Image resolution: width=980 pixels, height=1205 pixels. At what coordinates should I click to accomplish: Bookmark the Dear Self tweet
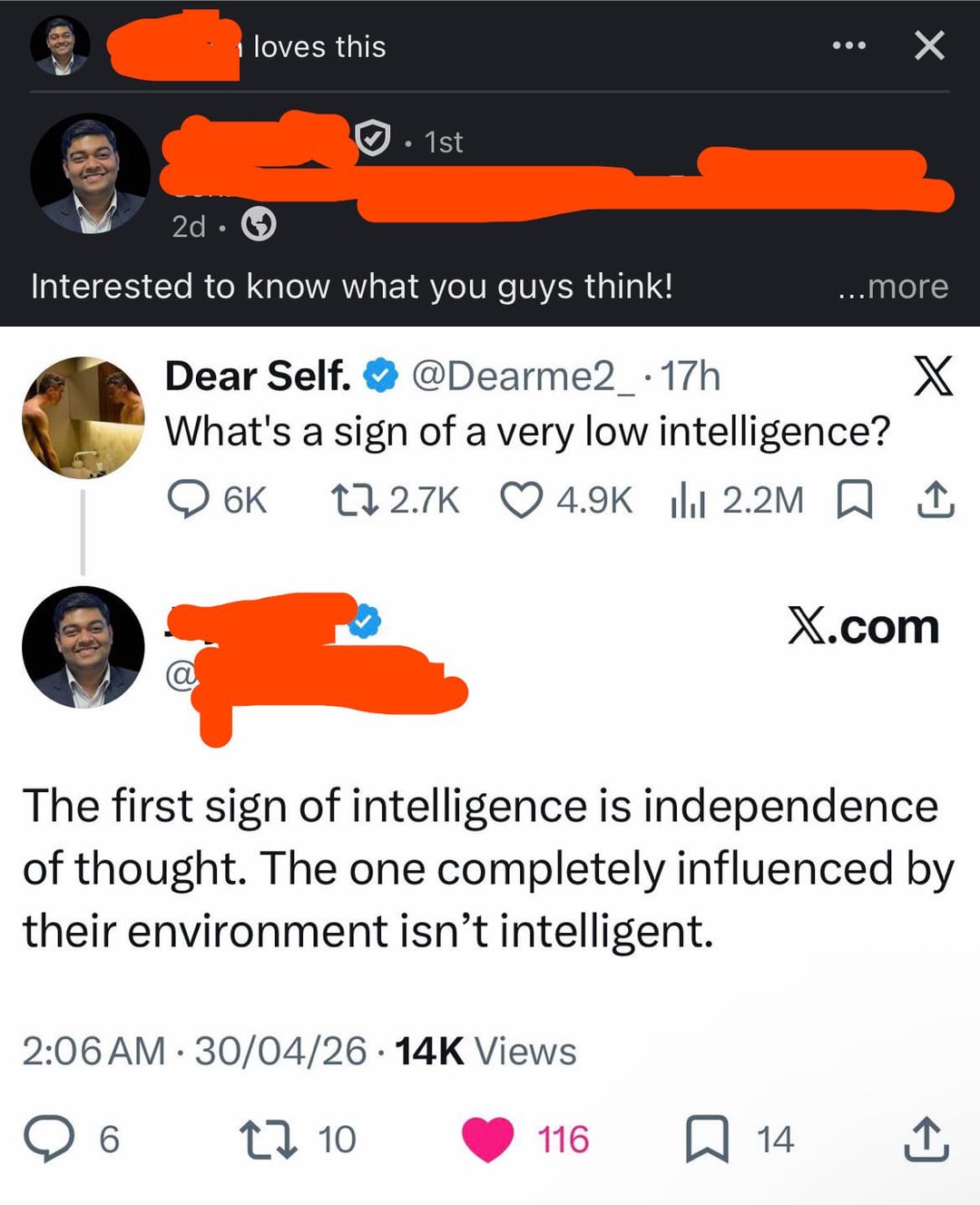853,500
